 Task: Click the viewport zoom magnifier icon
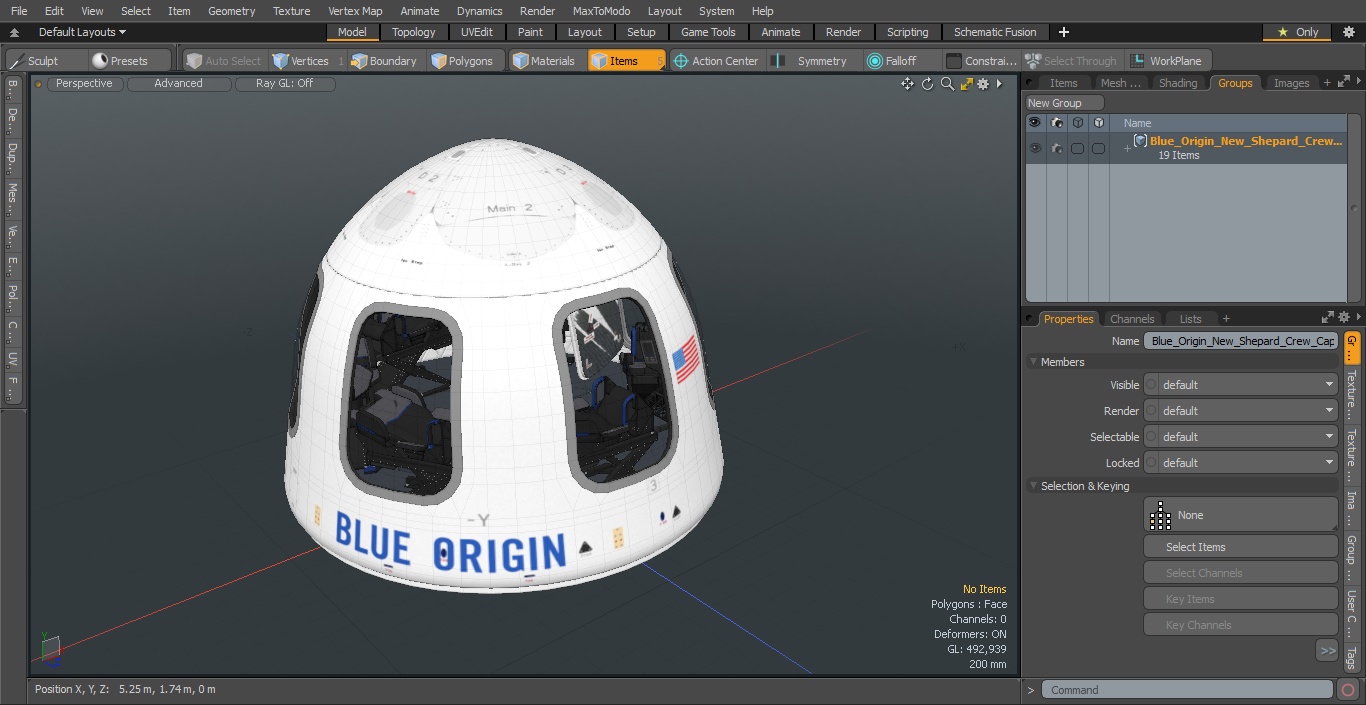pos(947,84)
